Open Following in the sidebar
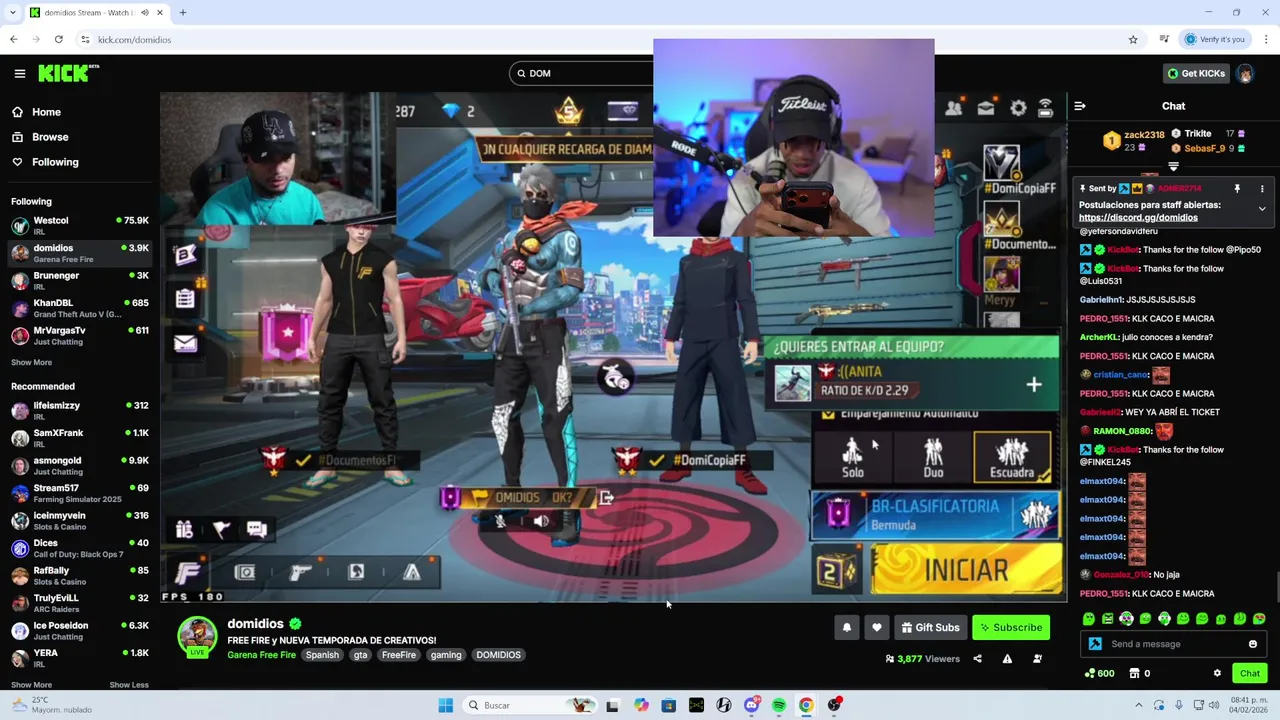This screenshot has height=720, width=1280. click(x=45, y=162)
